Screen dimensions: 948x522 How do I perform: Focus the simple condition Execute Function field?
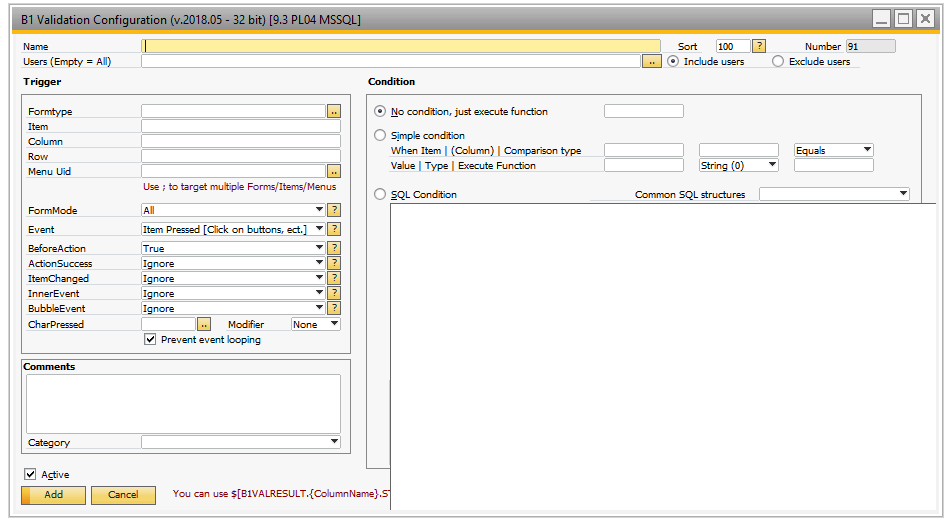(834, 165)
